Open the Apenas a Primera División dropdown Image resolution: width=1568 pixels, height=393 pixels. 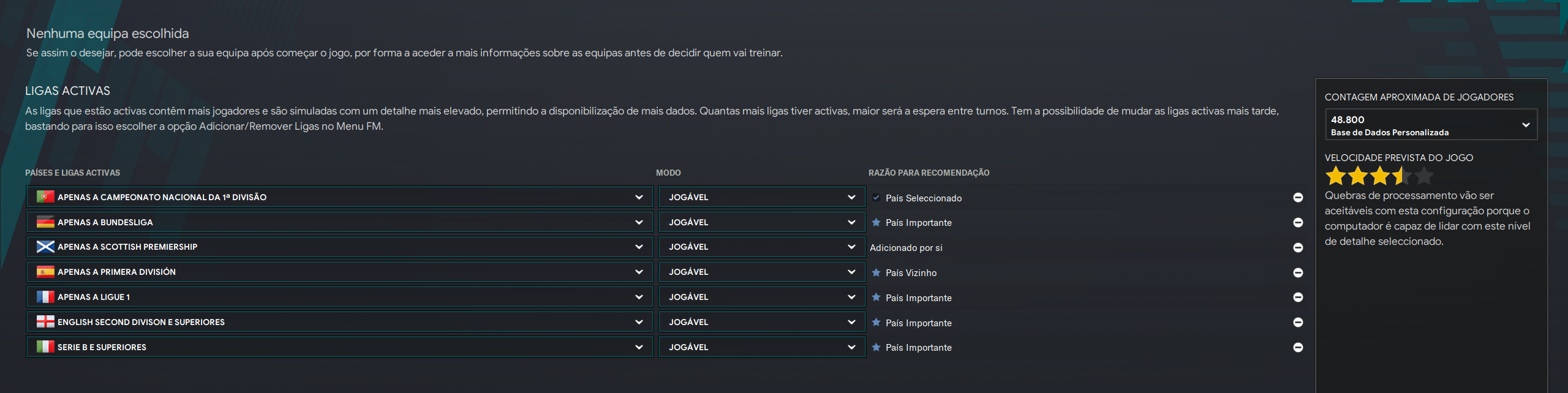(x=340, y=272)
